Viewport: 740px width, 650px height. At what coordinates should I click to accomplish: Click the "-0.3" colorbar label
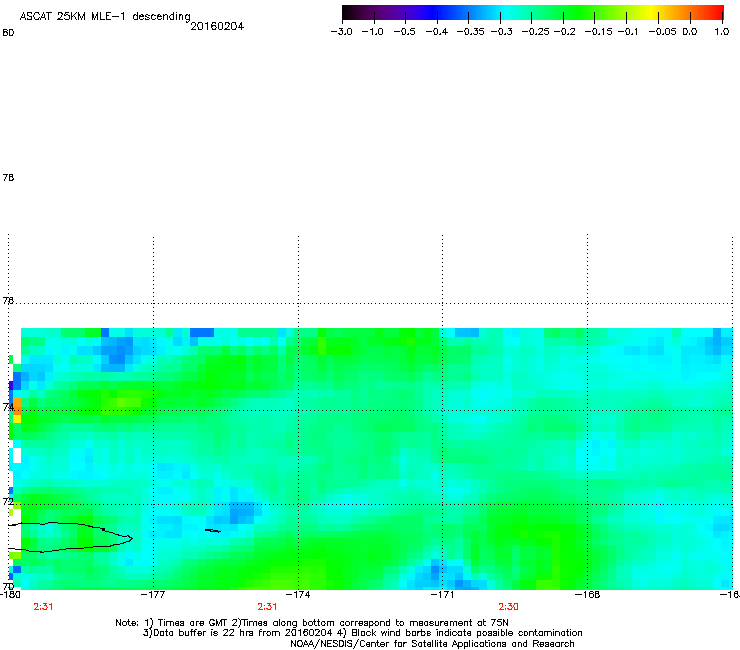tap(502, 32)
